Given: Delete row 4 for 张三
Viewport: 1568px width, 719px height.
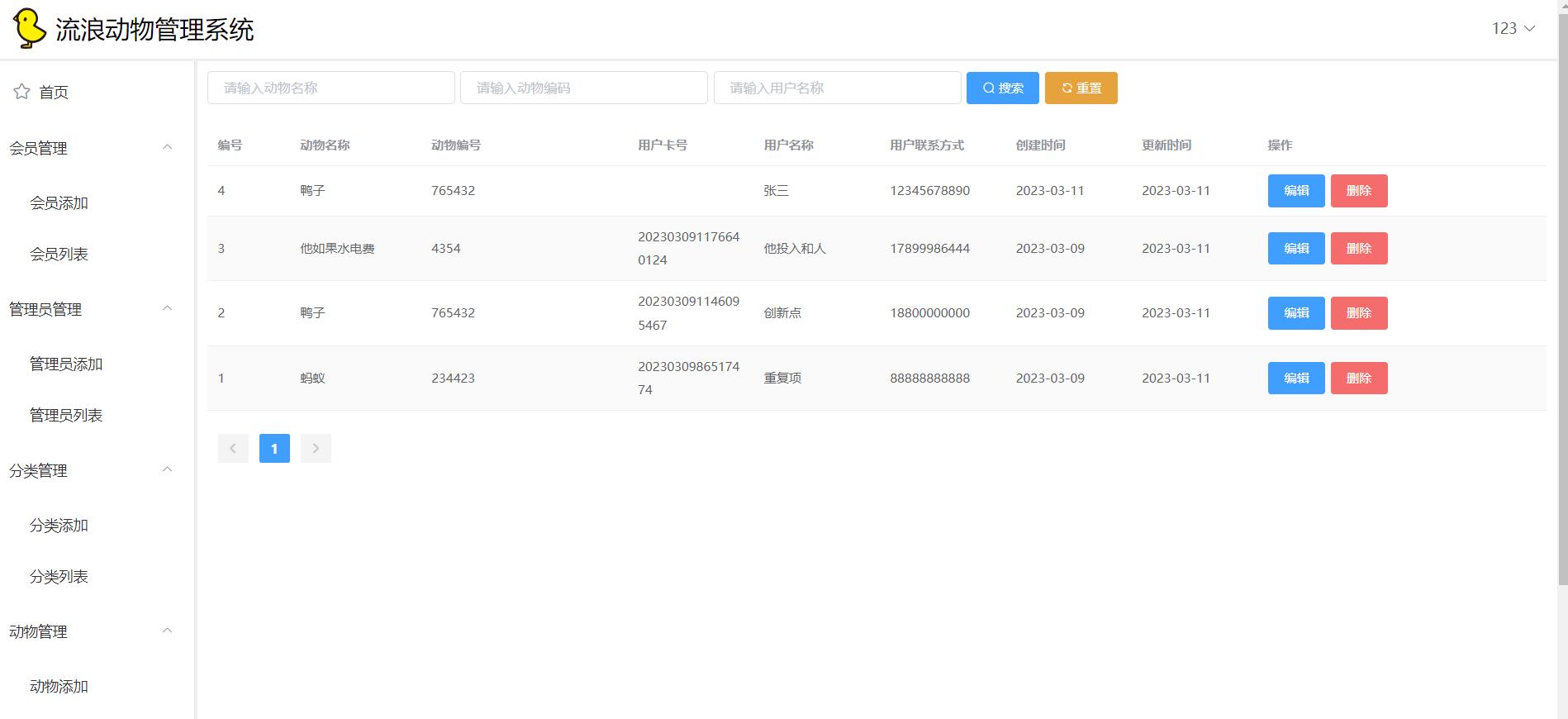Looking at the screenshot, I should pos(1359,191).
